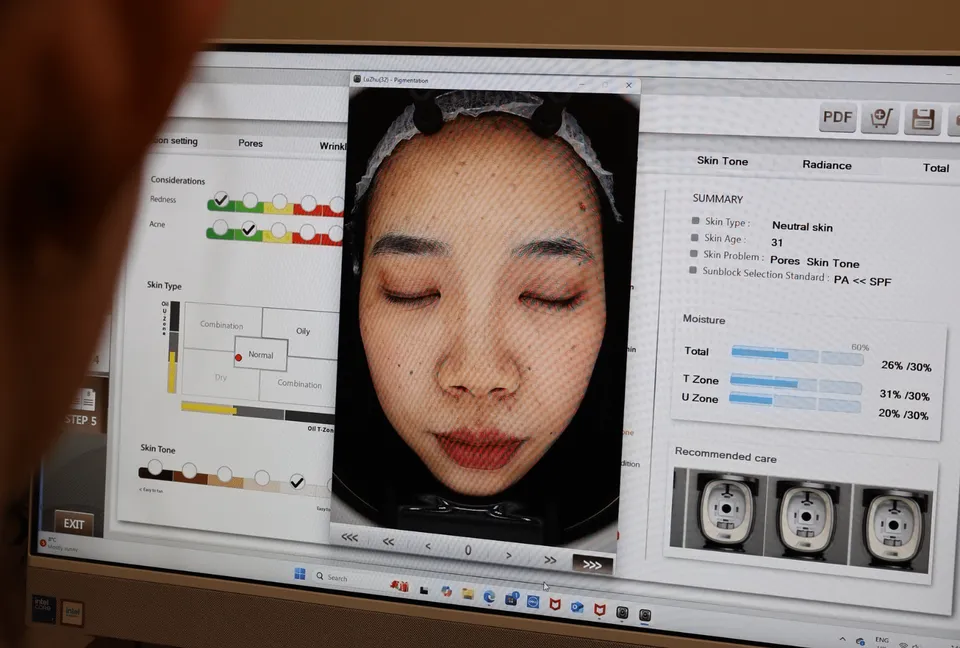The width and height of the screenshot is (960, 648).
Task: Click the Total moisture progress bar
Action: click(x=797, y=355)
